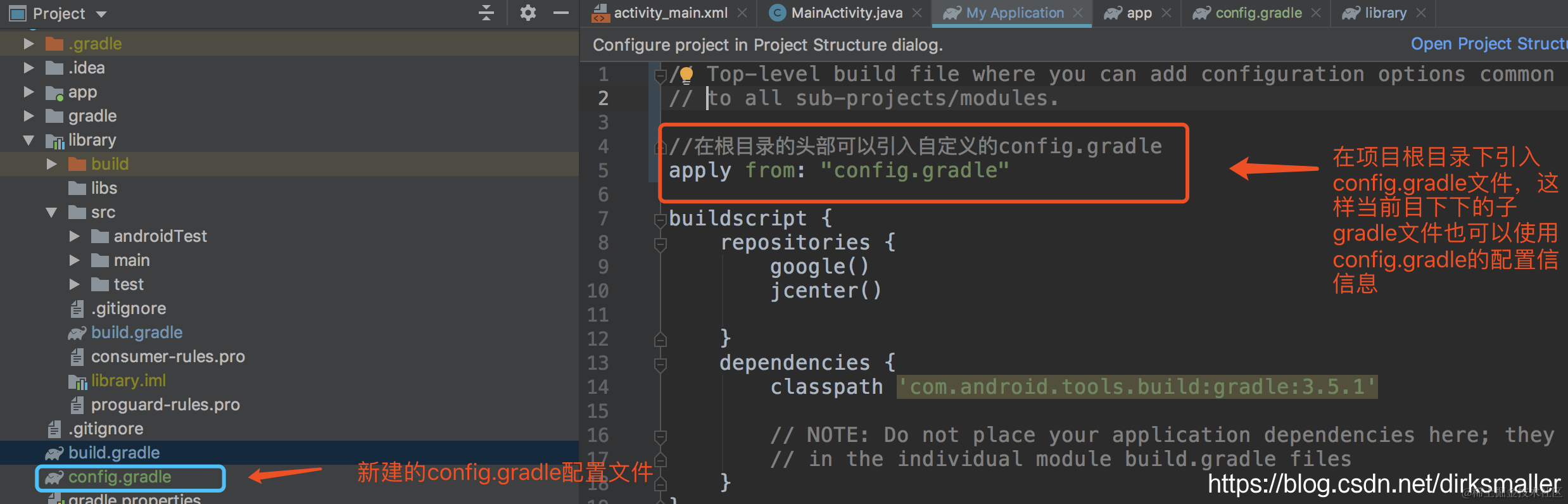Screen dimensions: 1568x504
Task: Close the activity_main.xml tab
Action: coord(742,13)
